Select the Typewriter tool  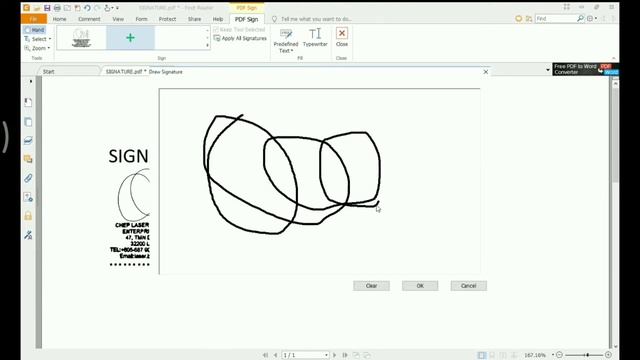point(315,38)
